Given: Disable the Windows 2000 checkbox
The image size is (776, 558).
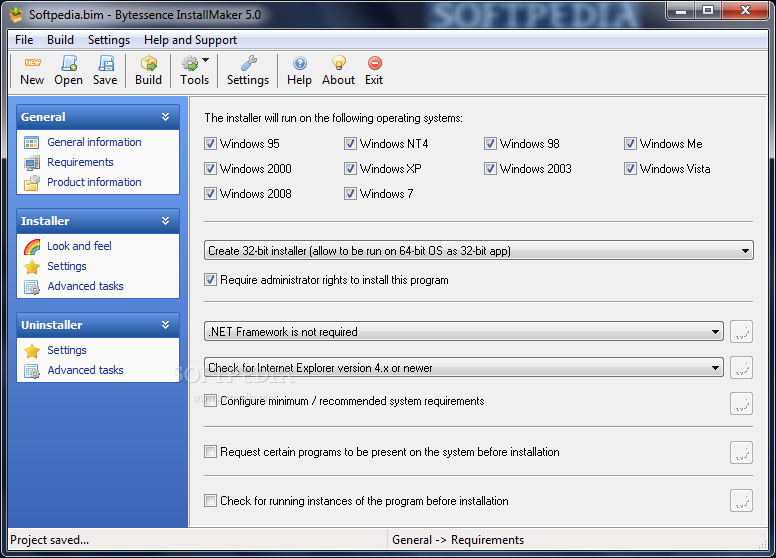Looking at the screenshot, I should click(210, 169).
